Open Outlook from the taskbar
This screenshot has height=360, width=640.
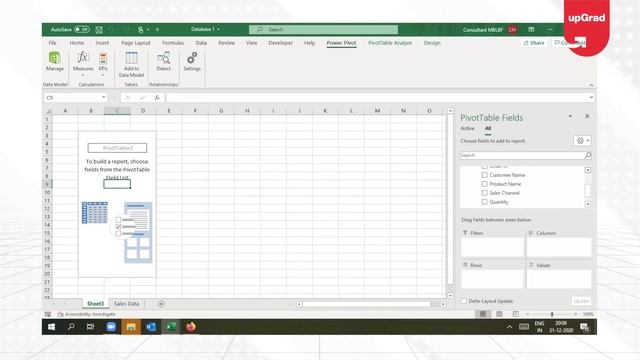pyautogui.click(x=151, y=327)
